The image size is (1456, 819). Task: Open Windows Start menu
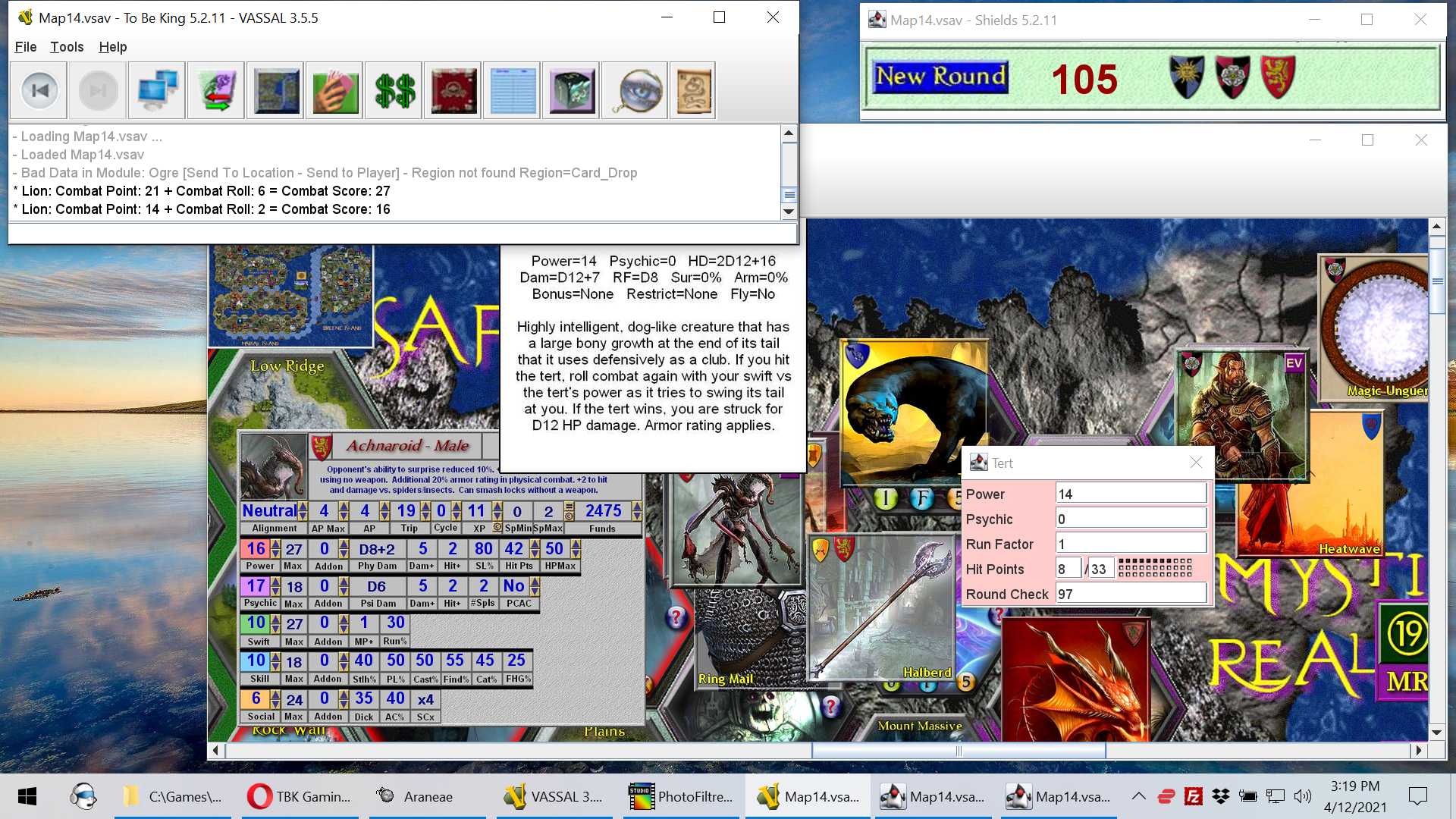pos(27,796)
